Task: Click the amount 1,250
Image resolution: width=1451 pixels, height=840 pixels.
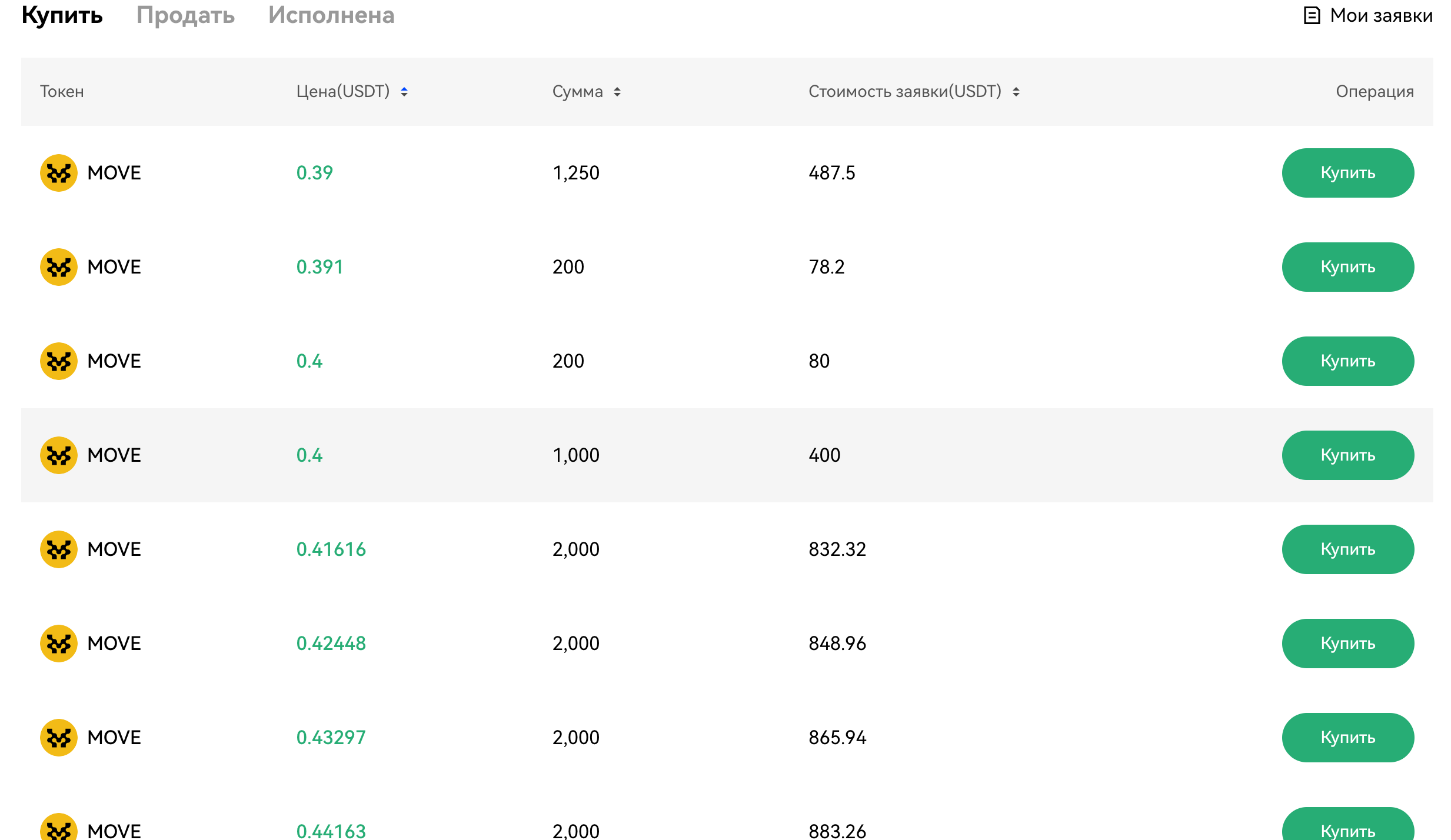Action: point(576,173)
